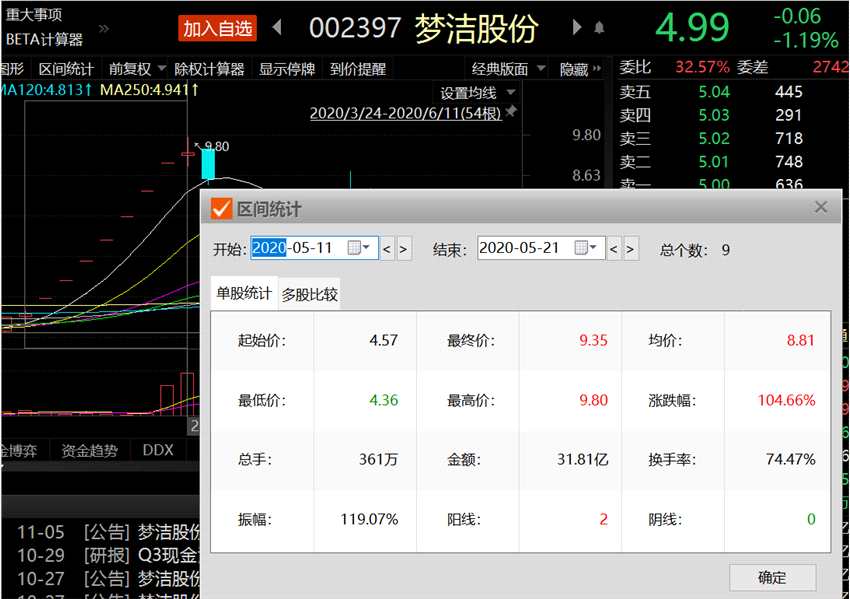The width and height of the screenshot is (850, 599).
Task: Click the 加入自选 button
Action: click(x=217, y=28)
